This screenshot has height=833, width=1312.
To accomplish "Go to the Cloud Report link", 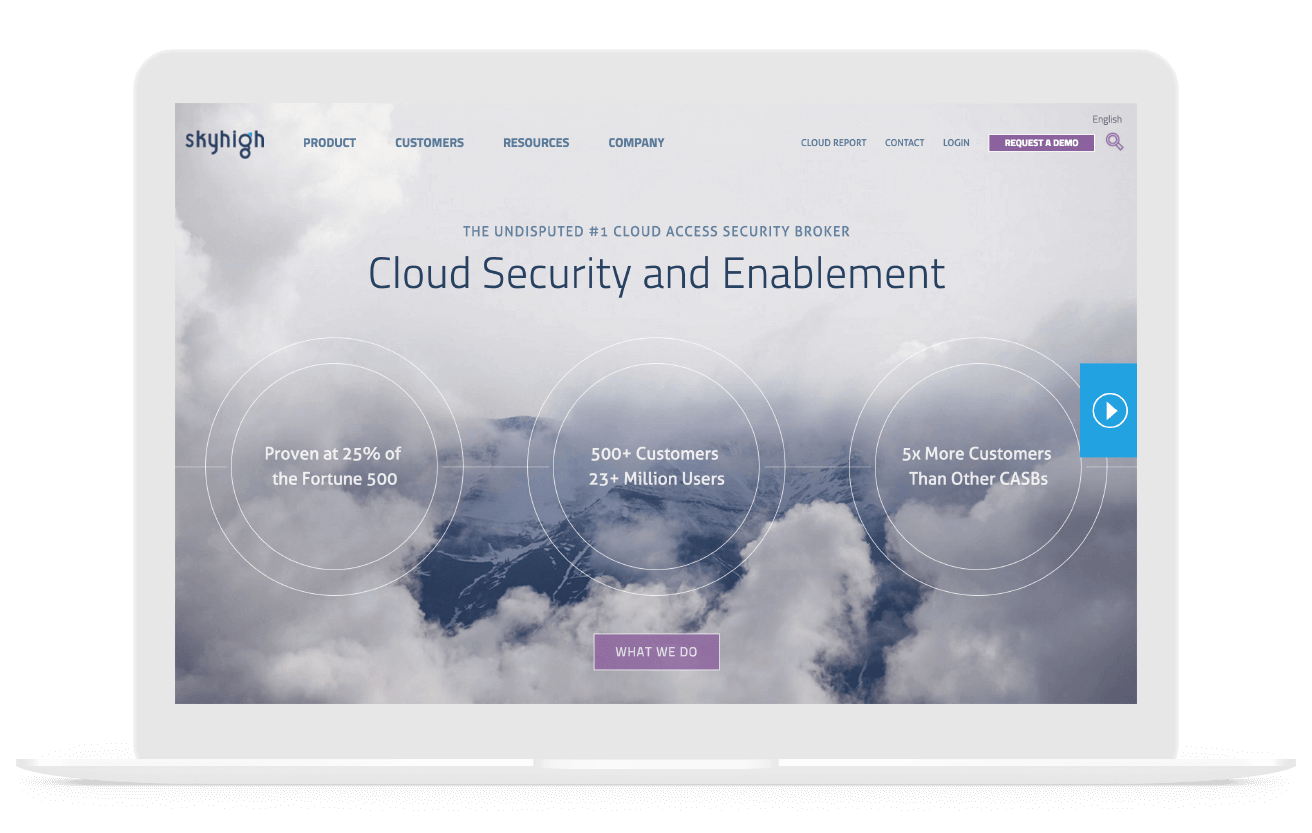I will pos(834,143).
